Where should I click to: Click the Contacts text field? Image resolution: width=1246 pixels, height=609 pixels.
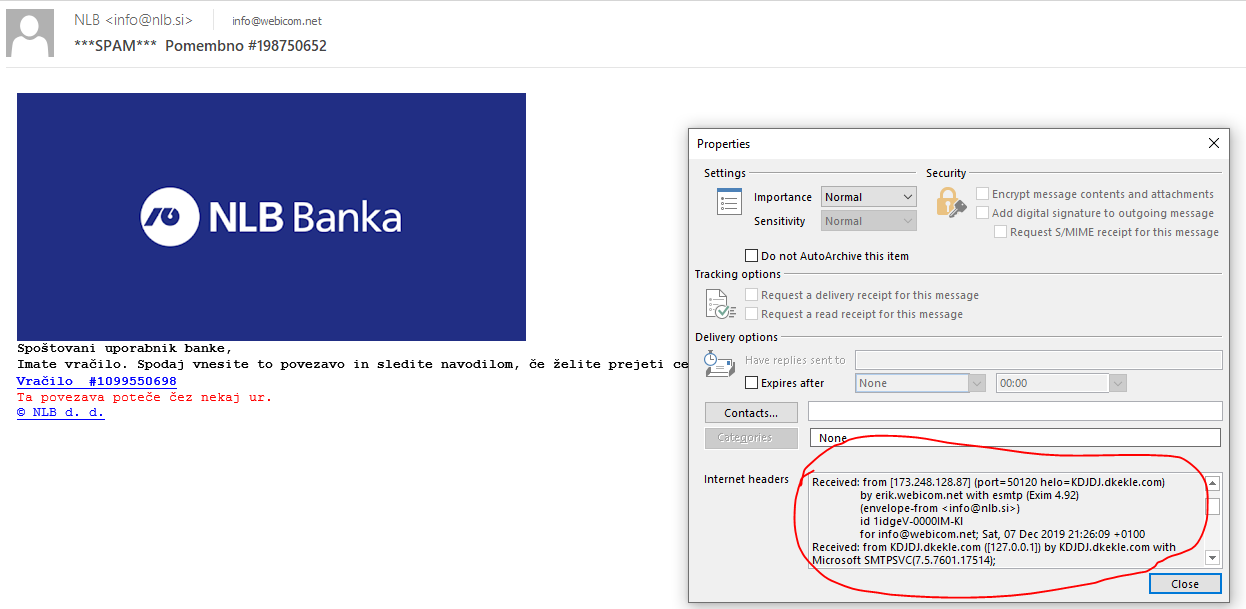tap(1015, 411)
